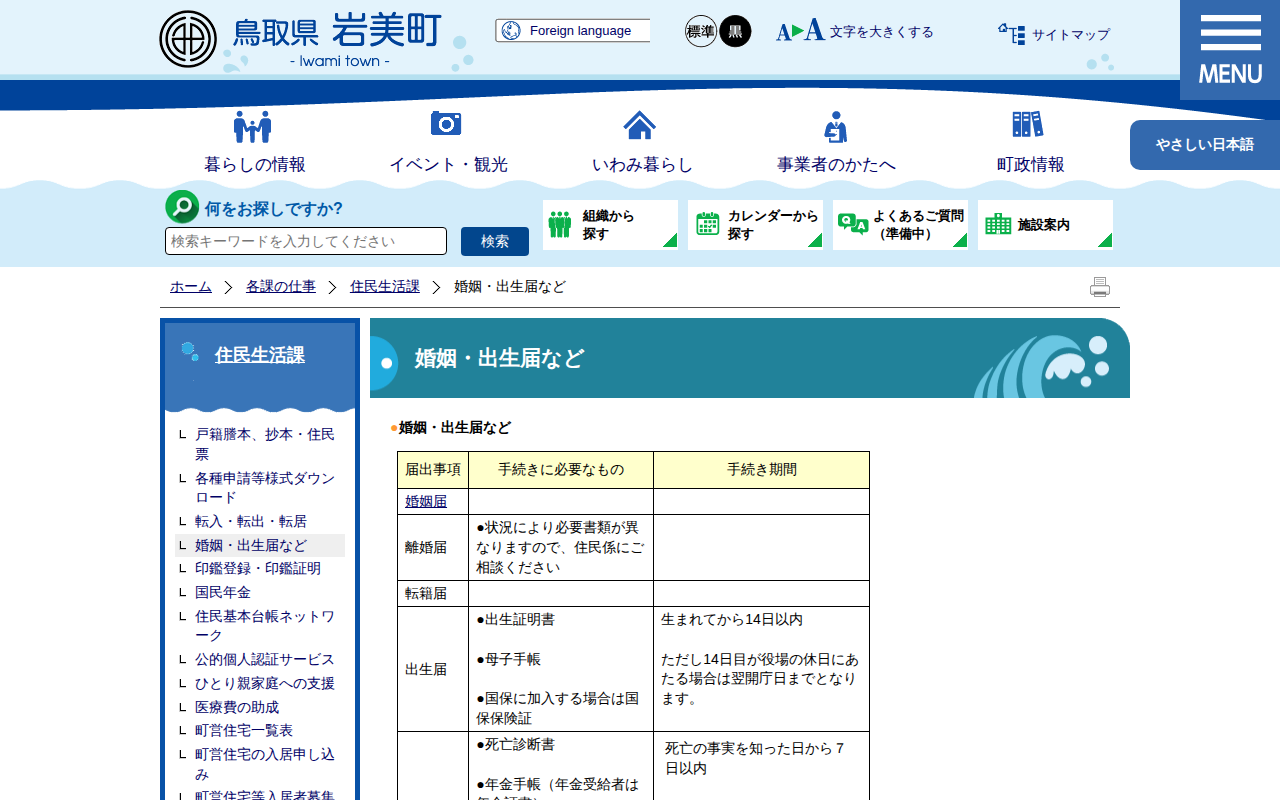This screenshot has height=800, width=1280.
Task: Open 町営住宅の入居申し込み in sidebar
Action: (265, 764)
